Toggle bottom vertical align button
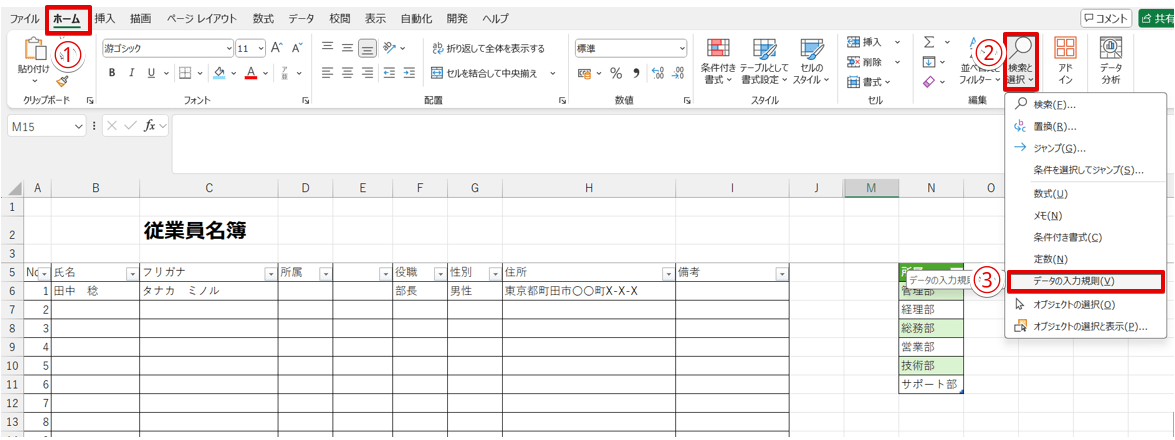1175x440 pixels. [x=367, y=48]
